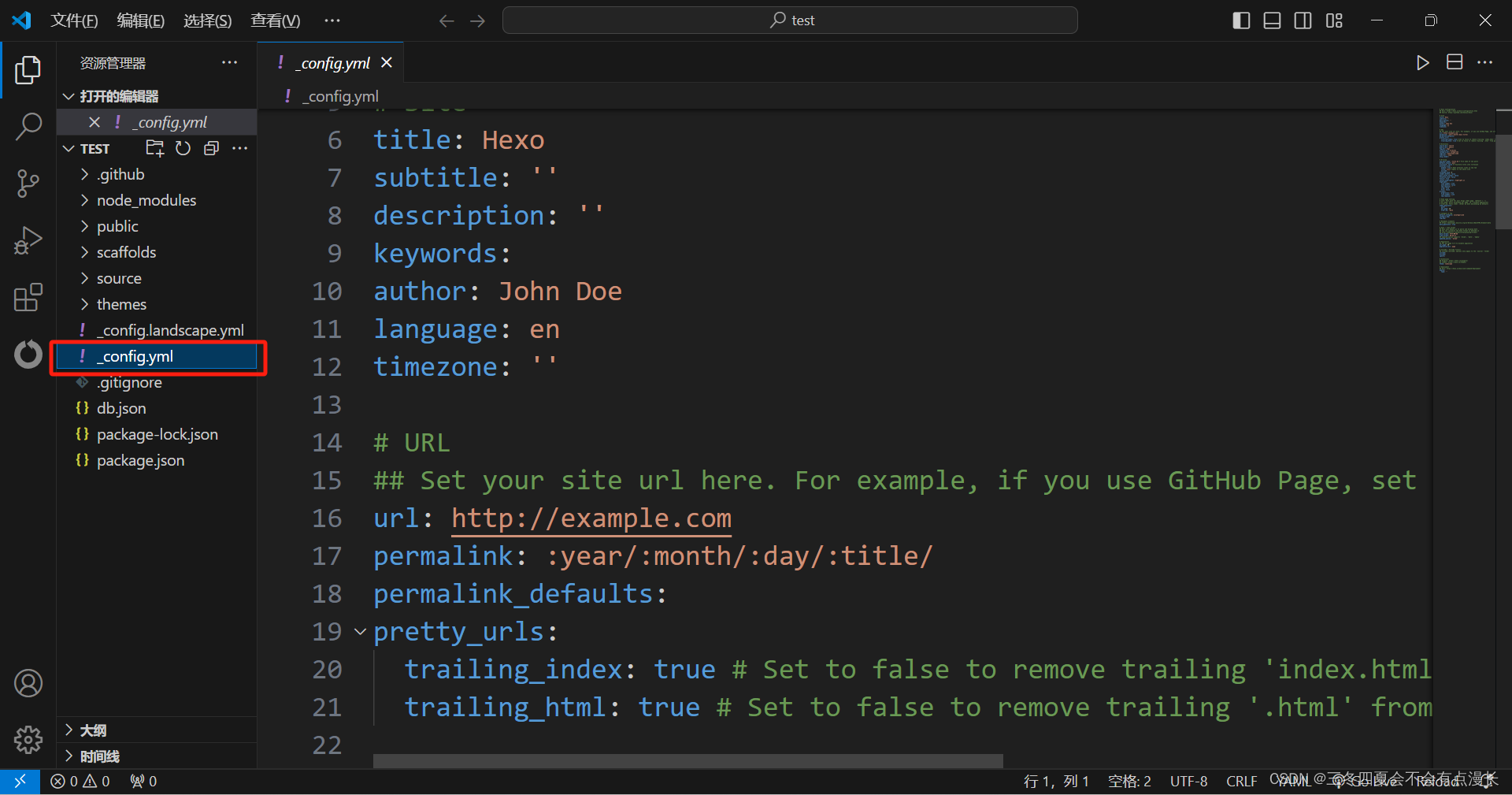Open the Run and Debug view
Screen dimensions: 1512x795
(x=28, y=240)
